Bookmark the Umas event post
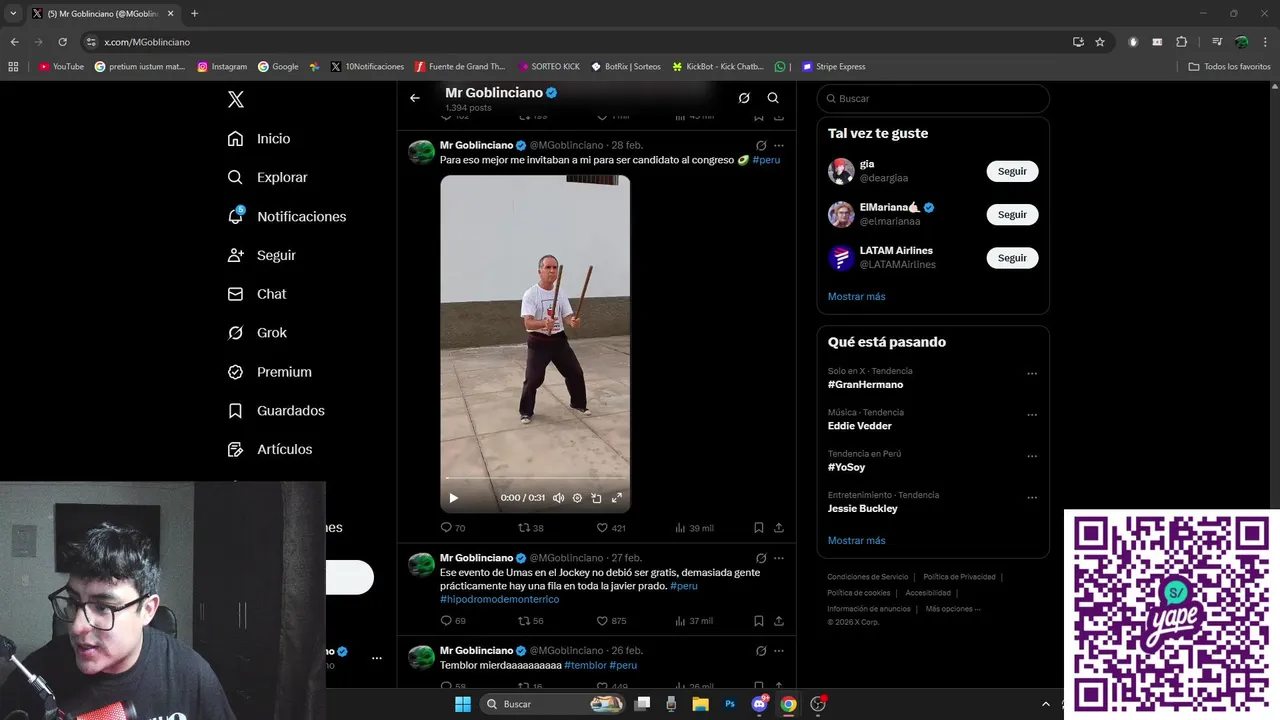 pyautogui.click(x=759, y=621)
